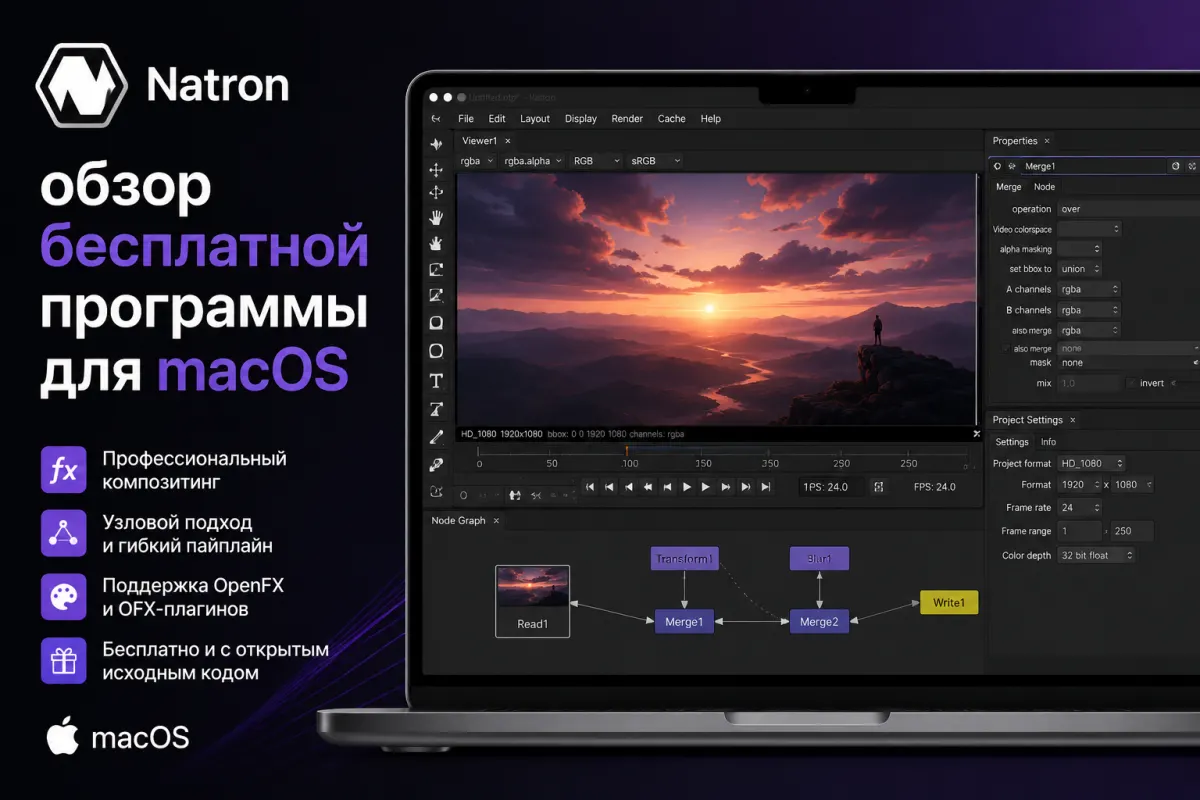Select the Blur1 node
This screenshot has height=800, width=1200.
click(x=819, y=559)
